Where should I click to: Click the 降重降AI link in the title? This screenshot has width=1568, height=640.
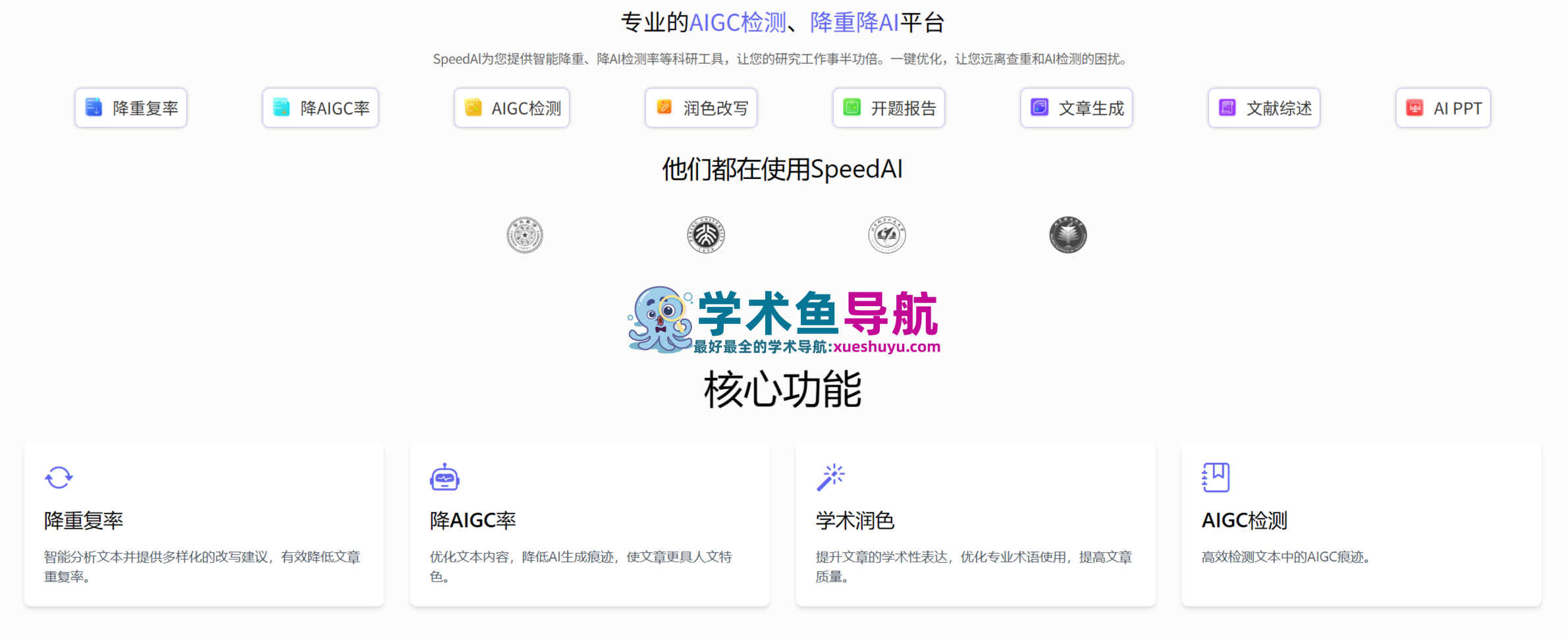pyautogui.click(x=853, y=22)
